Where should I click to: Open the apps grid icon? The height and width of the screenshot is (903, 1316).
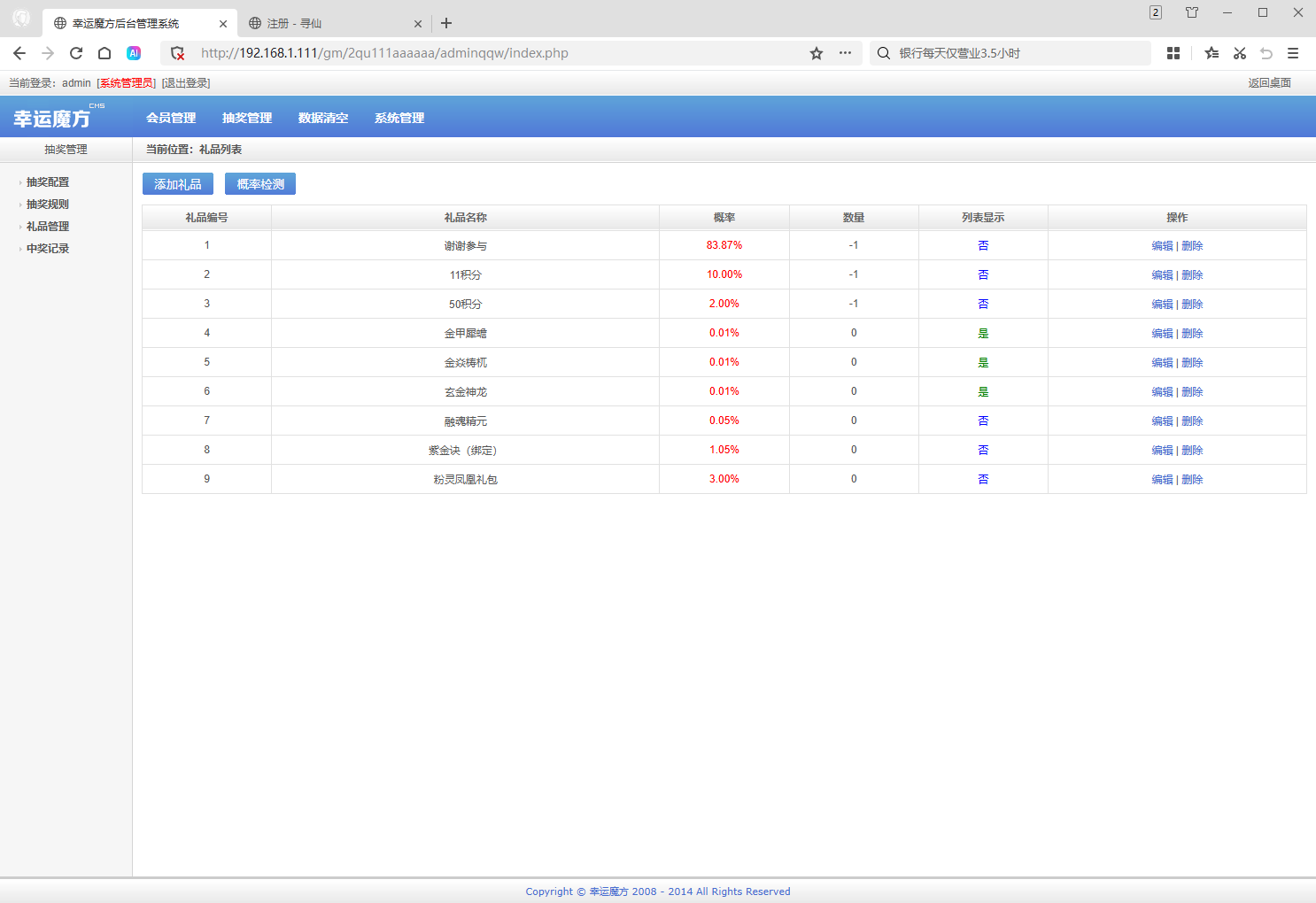[x=1173, y=53]
